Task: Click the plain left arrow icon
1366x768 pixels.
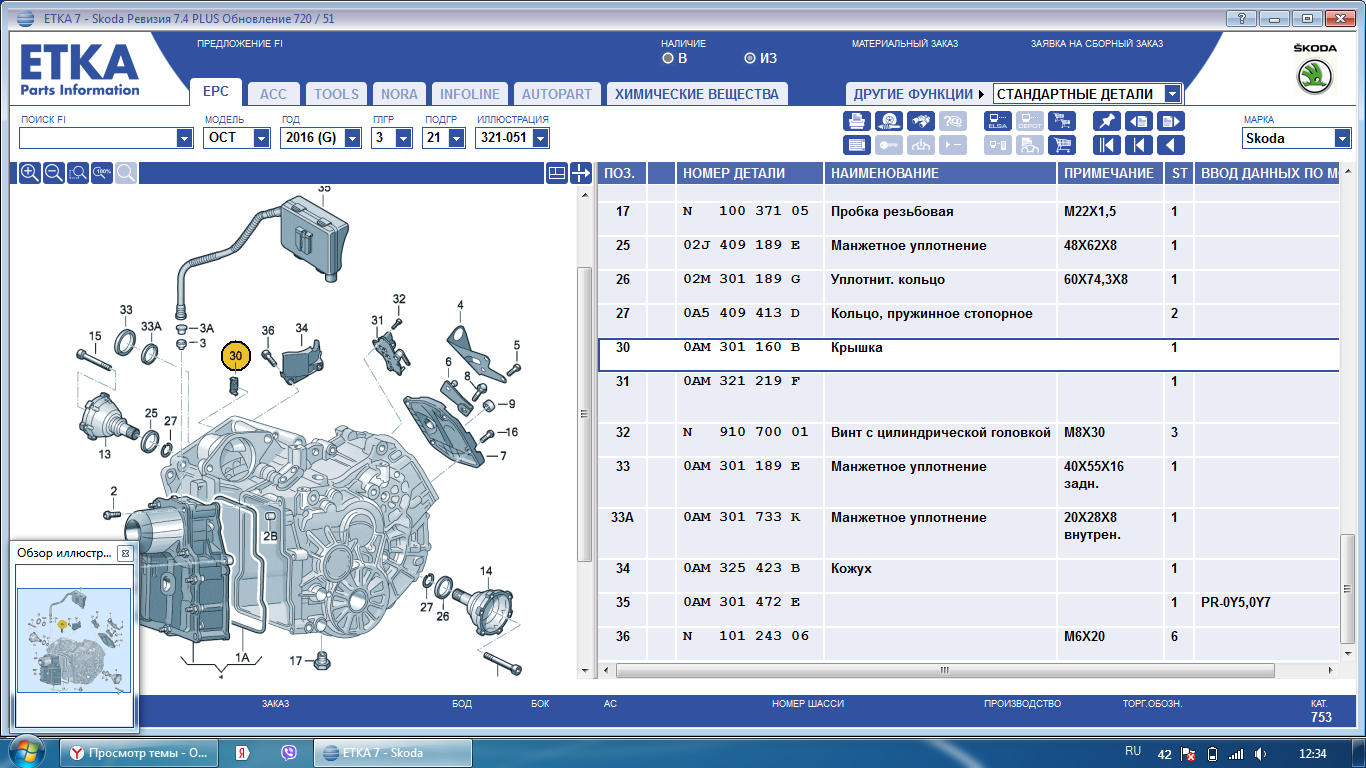Action: [1171, 145]
